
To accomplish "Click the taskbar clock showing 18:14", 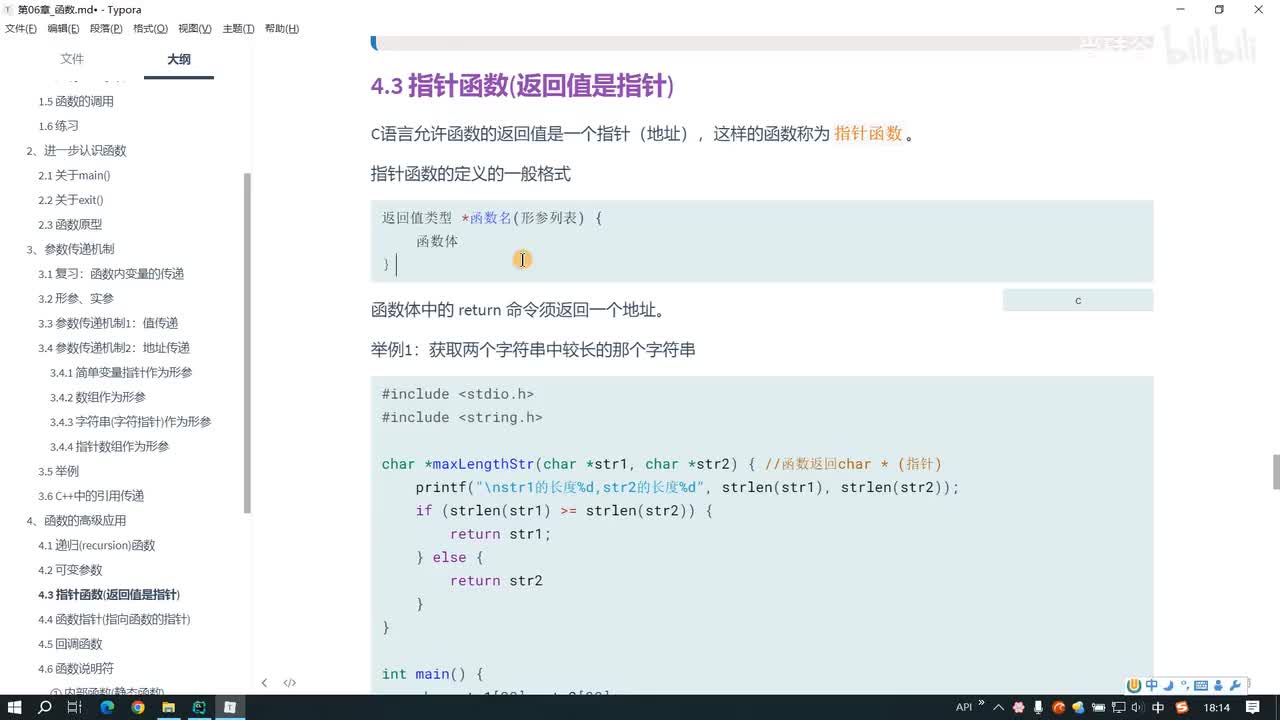I will (x=1217, y=707).
